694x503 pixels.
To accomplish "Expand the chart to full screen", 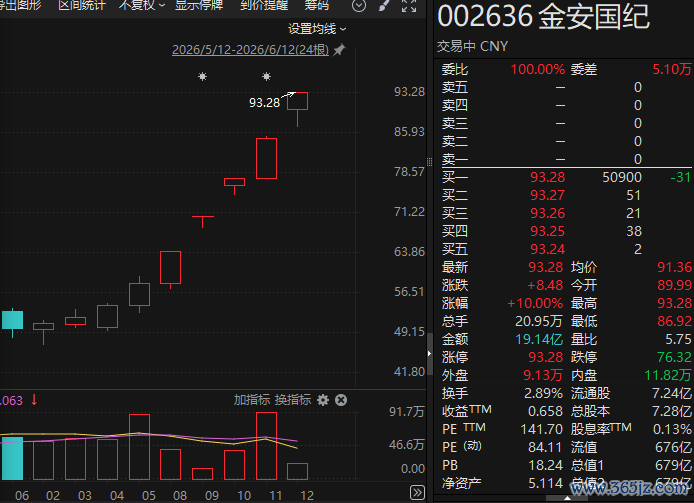I will (409, 6).
